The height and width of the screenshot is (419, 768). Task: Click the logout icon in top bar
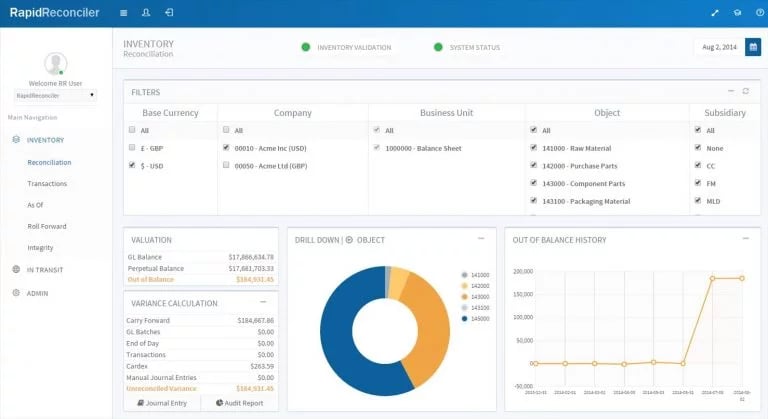pos(169,13)
